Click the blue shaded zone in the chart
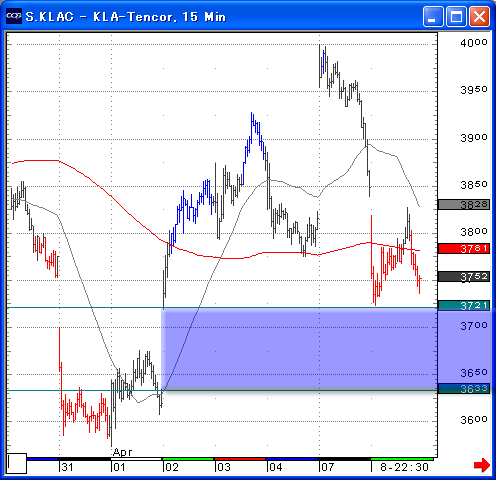 (x=299, y=349)
